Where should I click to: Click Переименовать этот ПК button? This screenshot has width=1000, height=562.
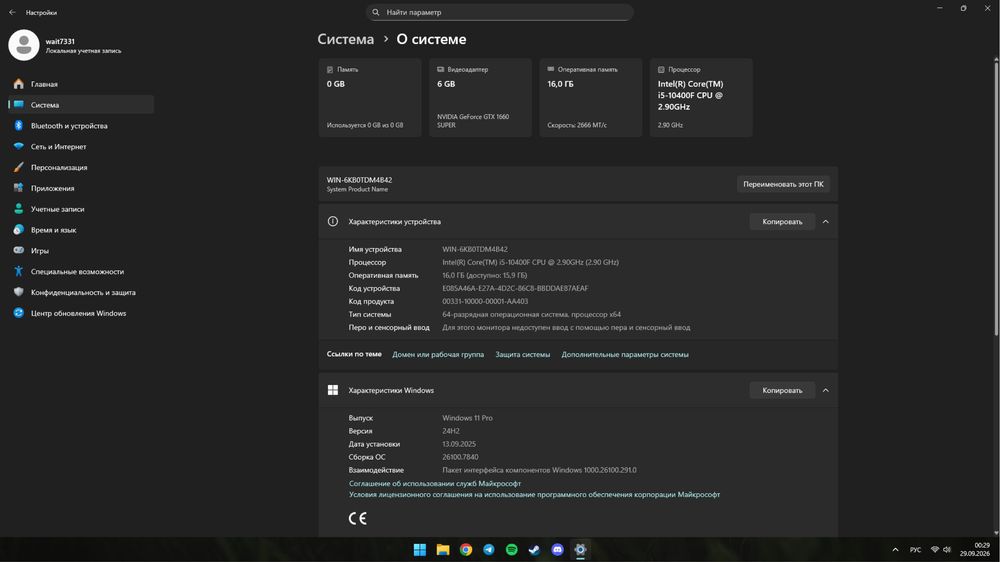(x=783, y=184)
